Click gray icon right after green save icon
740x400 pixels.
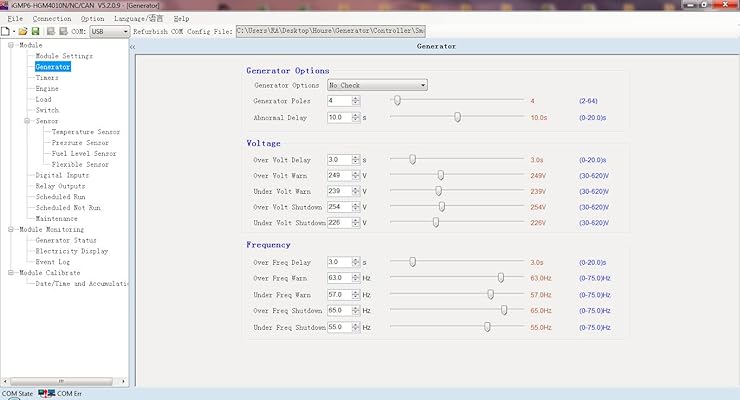50,32
